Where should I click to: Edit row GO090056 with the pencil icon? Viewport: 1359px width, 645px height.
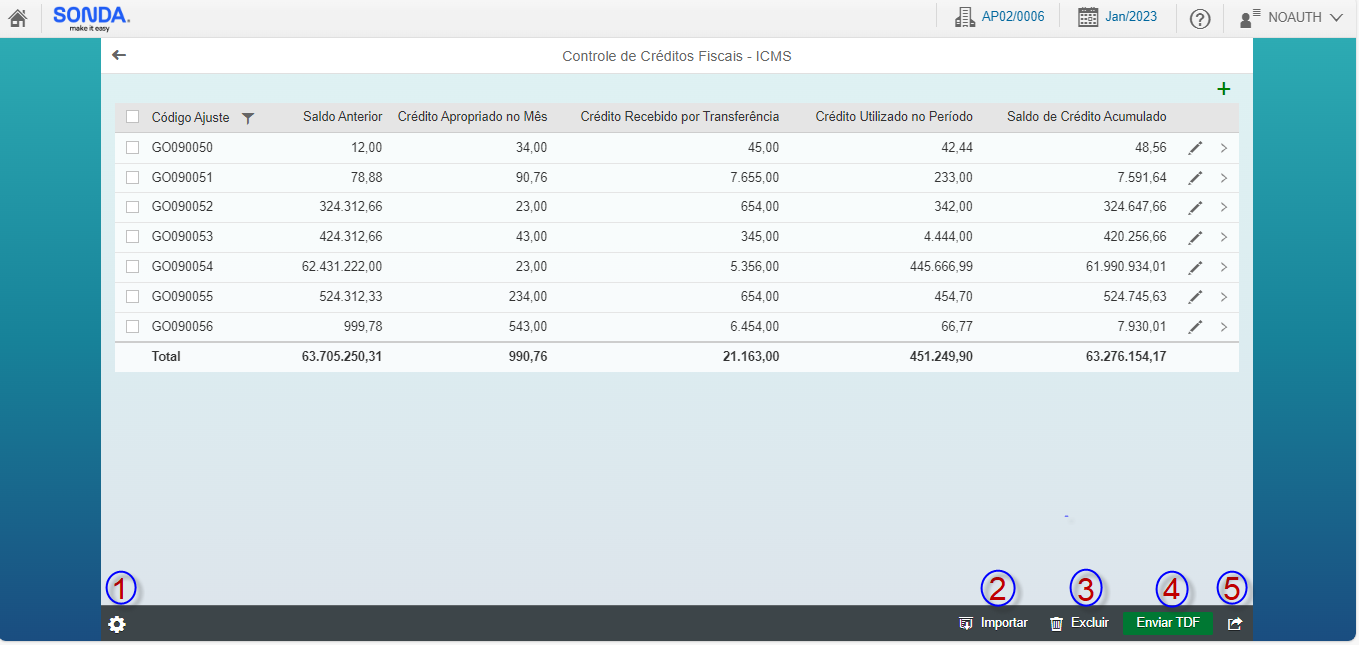[1195, 327]
